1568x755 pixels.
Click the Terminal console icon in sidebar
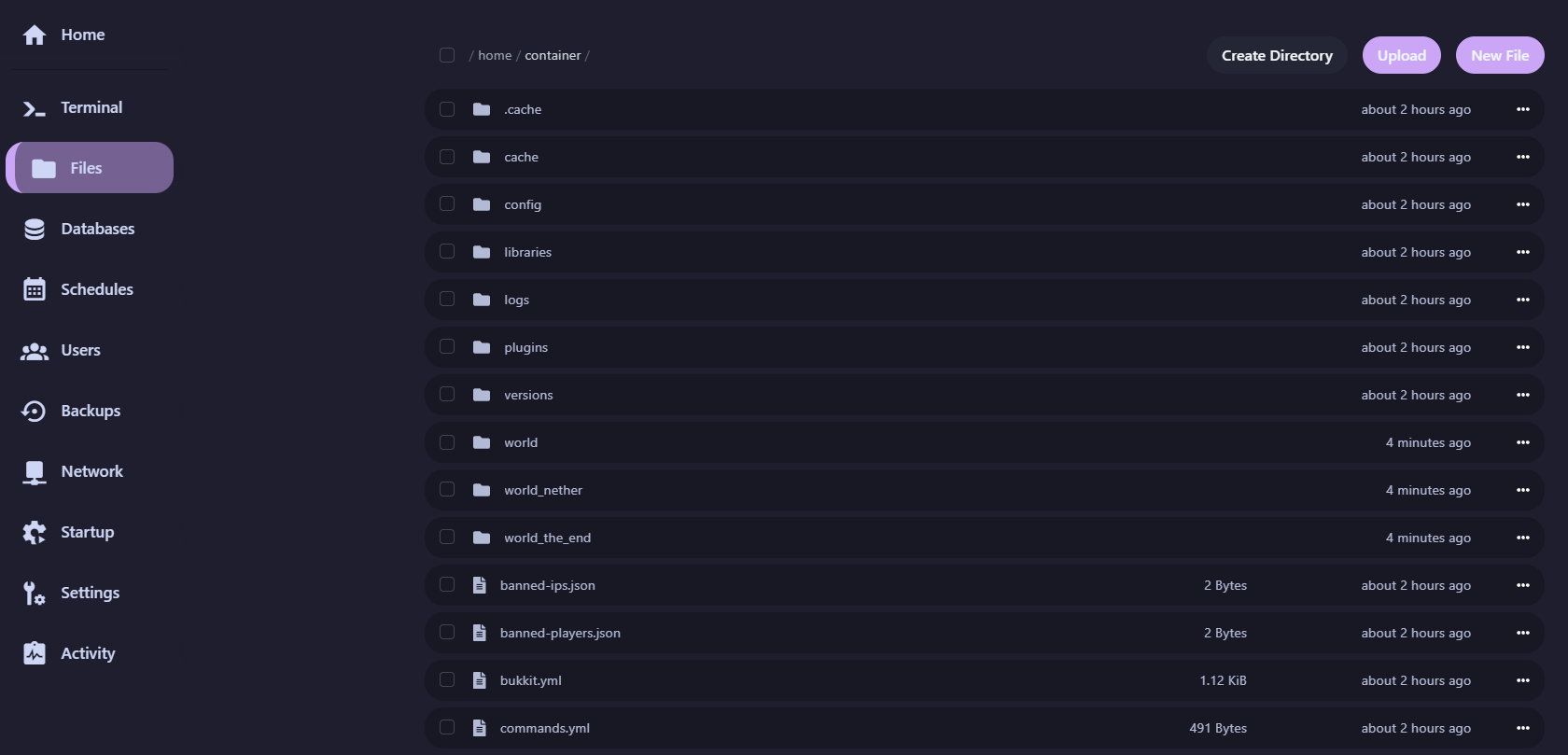(x=35, y=108)
